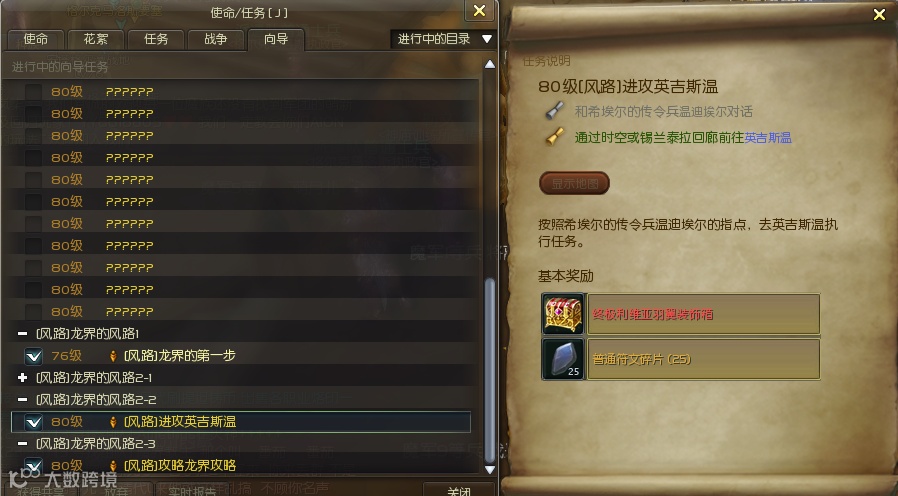Follow the blue 英吉斯温 link
The width and height of the screenshot is (898, 496).
coord(768,137)
